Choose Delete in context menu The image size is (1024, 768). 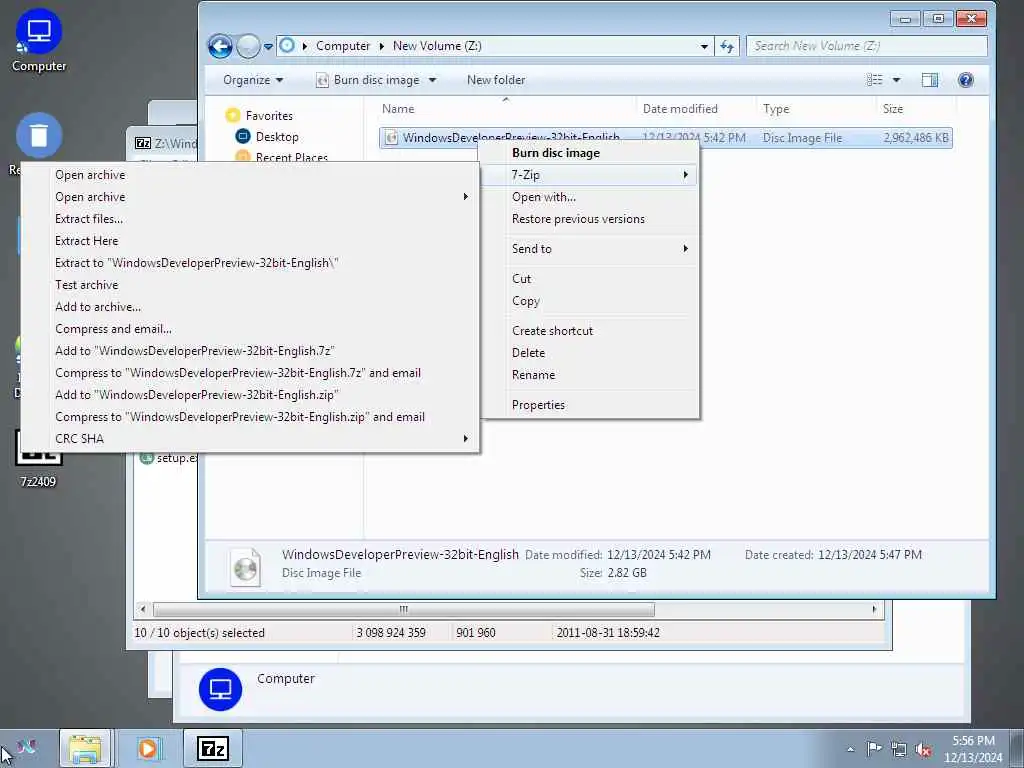[589, 353]
